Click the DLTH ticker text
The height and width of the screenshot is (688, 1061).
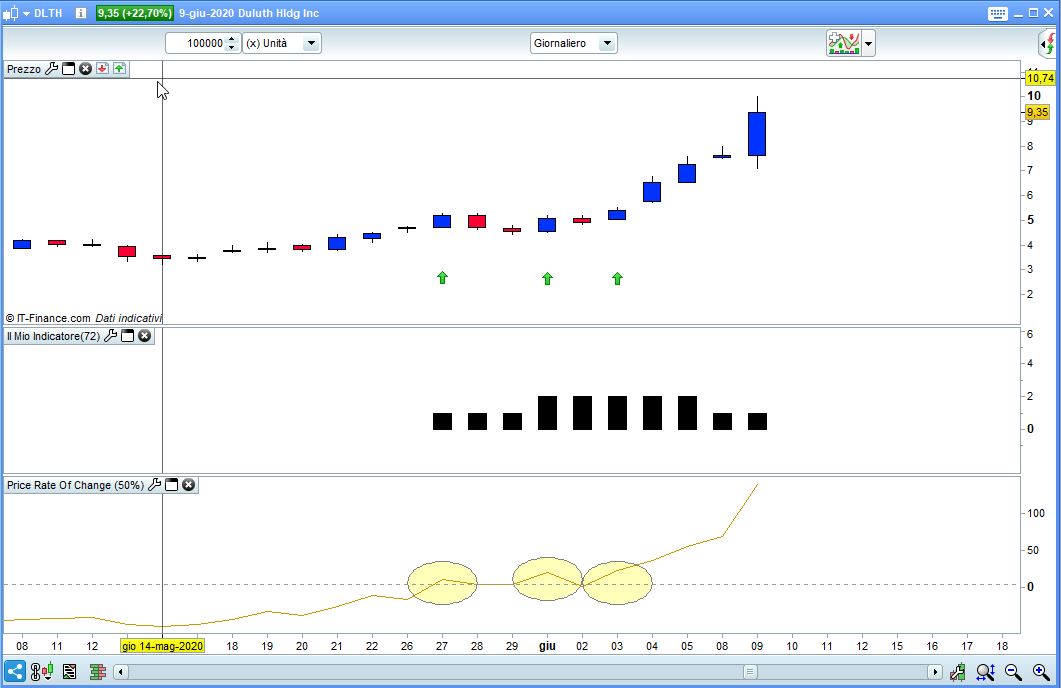[48, 13]
